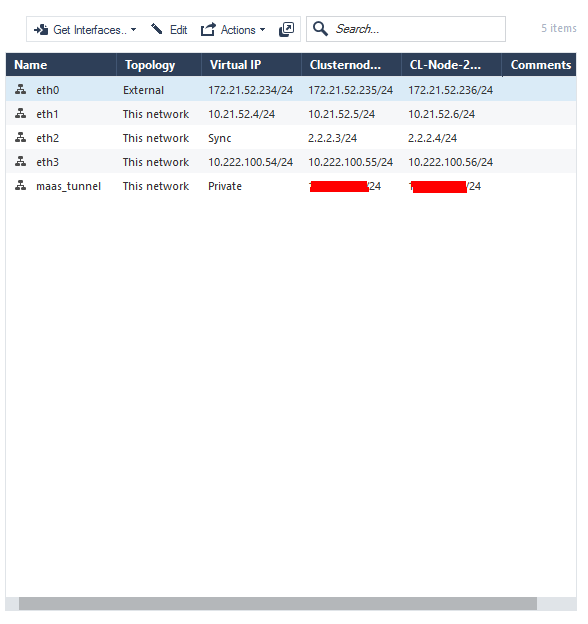Screen dimensions: 588x624
Task: Click the Actions export icon
Action: (208, 29)
